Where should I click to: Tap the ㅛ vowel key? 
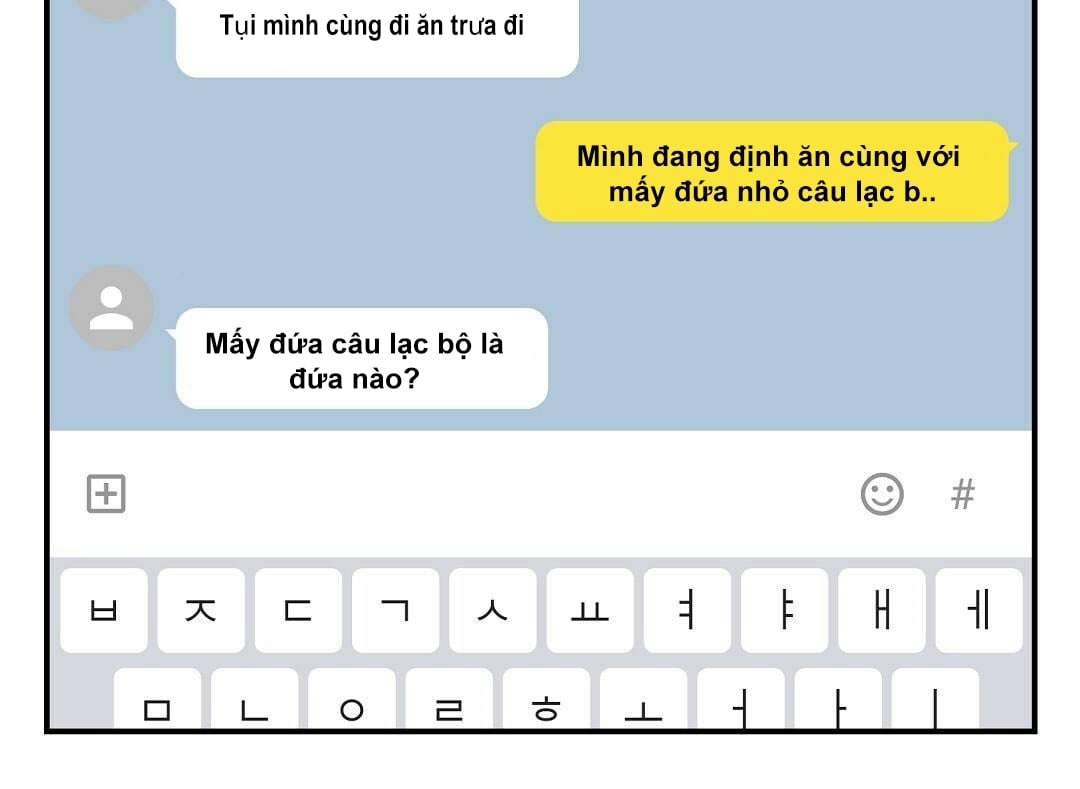pyautogui.click(x=590, y=611)
